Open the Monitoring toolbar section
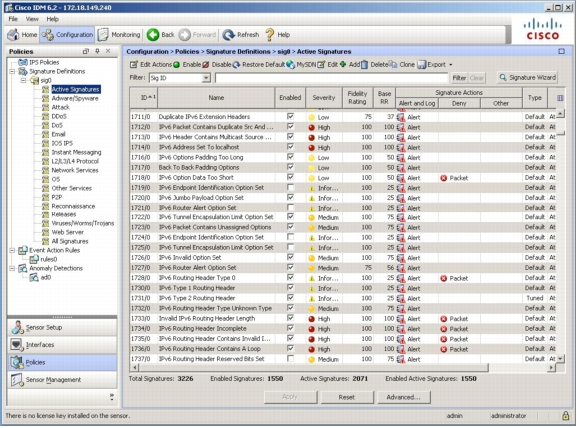577x428 pixels. (x=119, y=35)
